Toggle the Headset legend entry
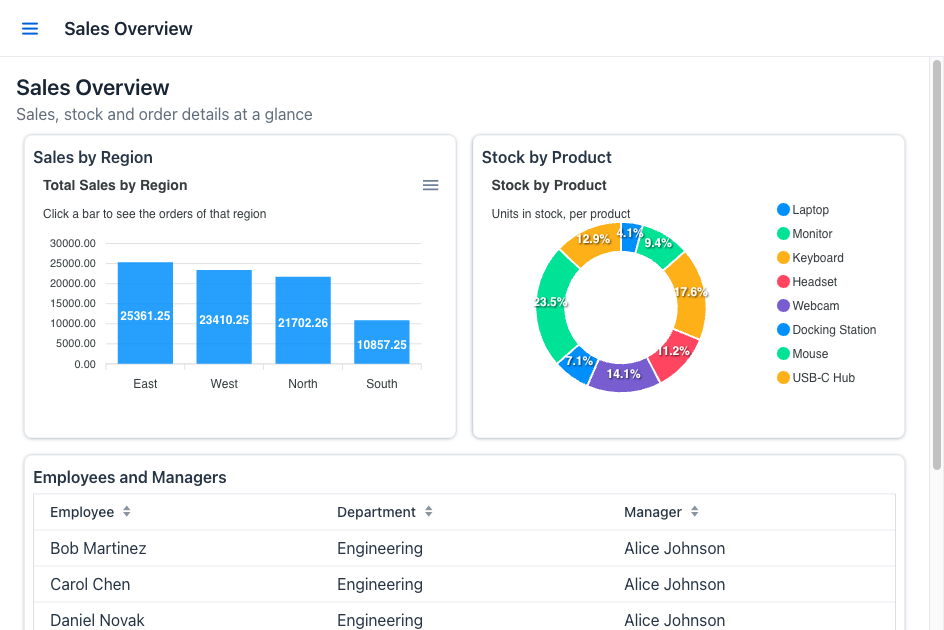944x630 pixels. [807, 282]
